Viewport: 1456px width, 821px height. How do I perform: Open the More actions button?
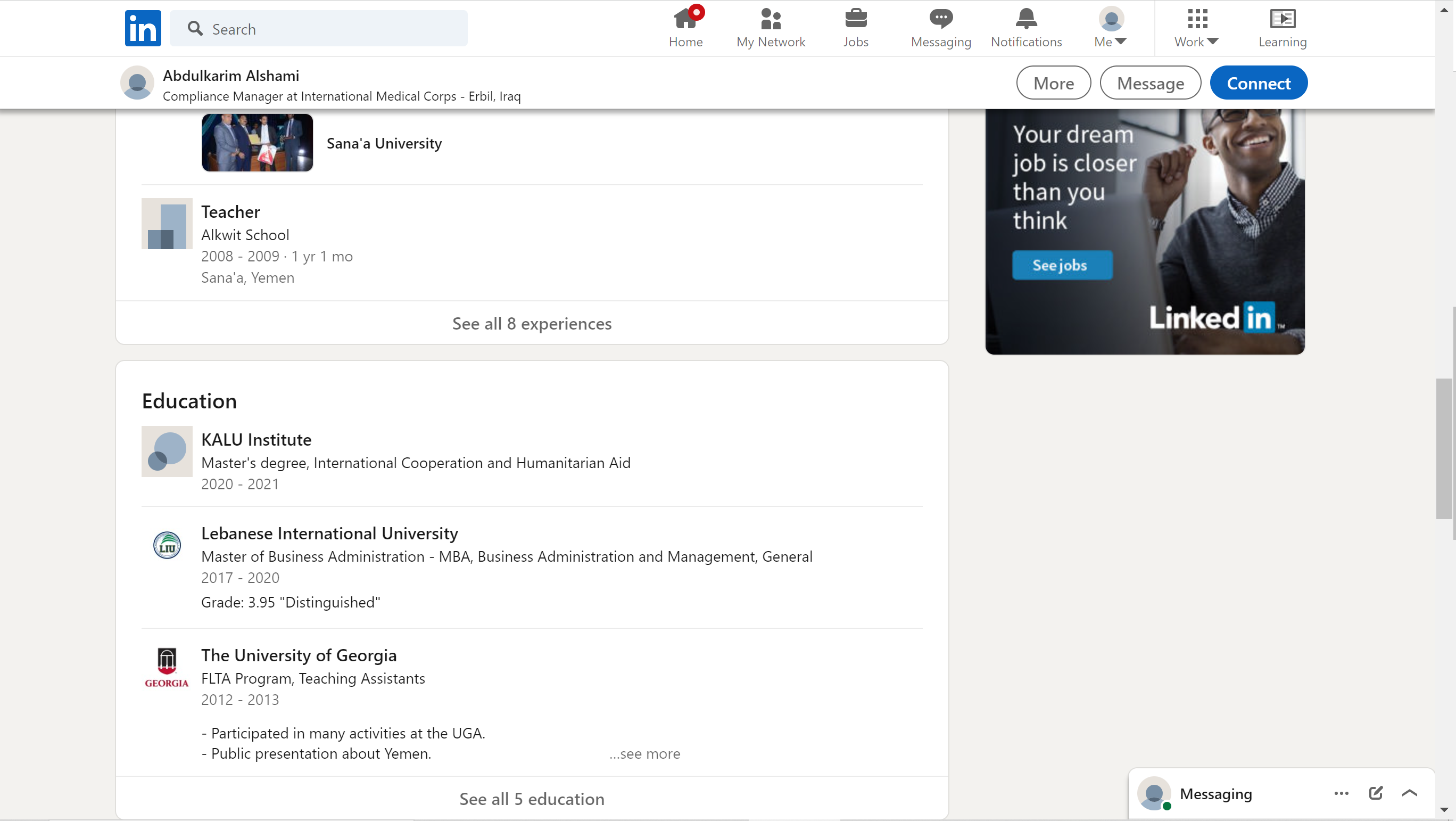pyautogui.click(x=1053, y=83)
